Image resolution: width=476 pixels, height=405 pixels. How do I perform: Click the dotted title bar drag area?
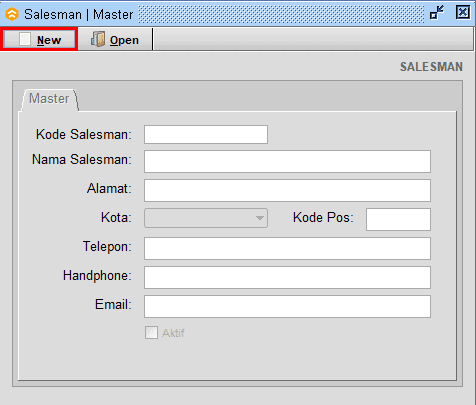click(281, 14)
